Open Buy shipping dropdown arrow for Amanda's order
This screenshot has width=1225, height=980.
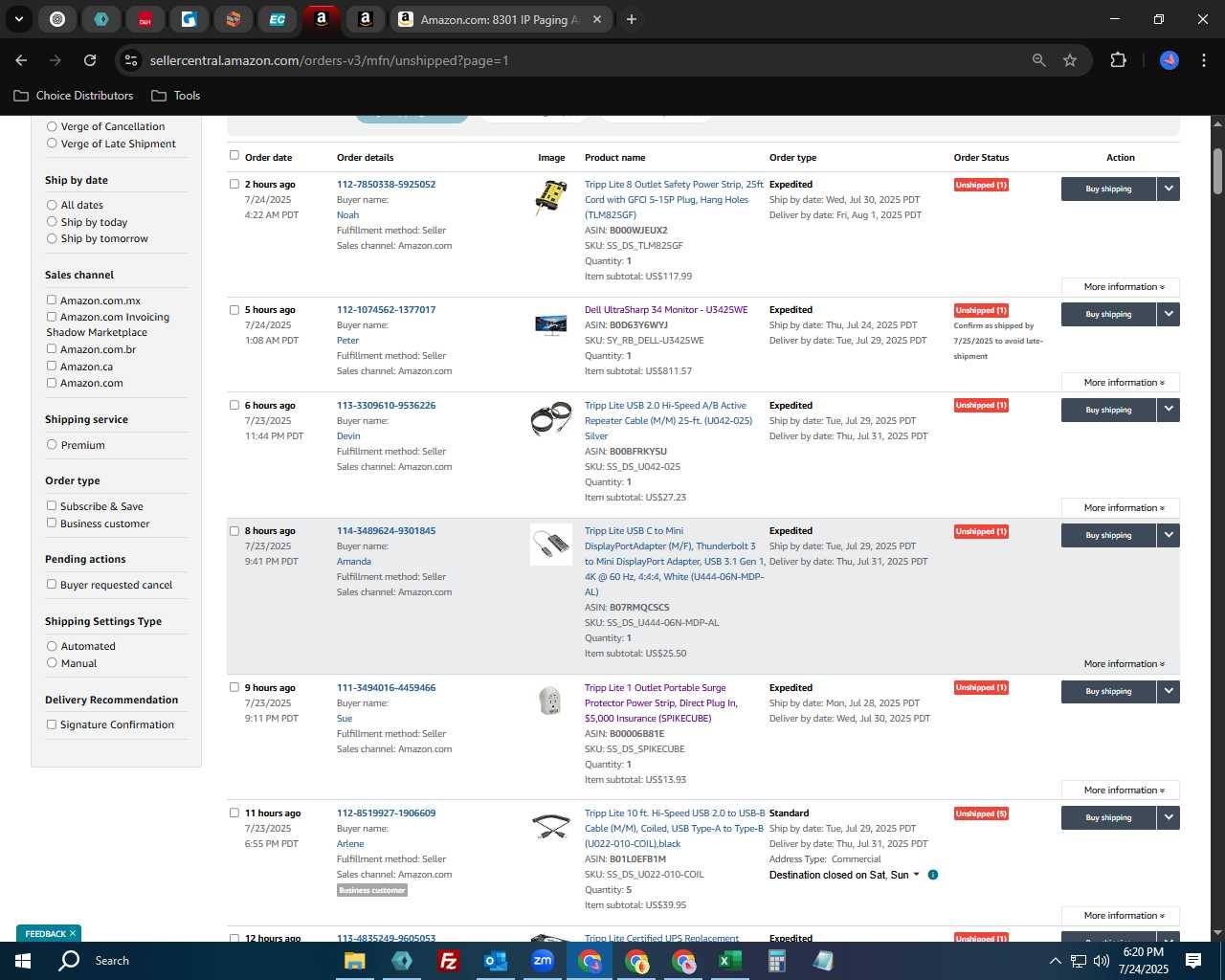(1169, 535)
